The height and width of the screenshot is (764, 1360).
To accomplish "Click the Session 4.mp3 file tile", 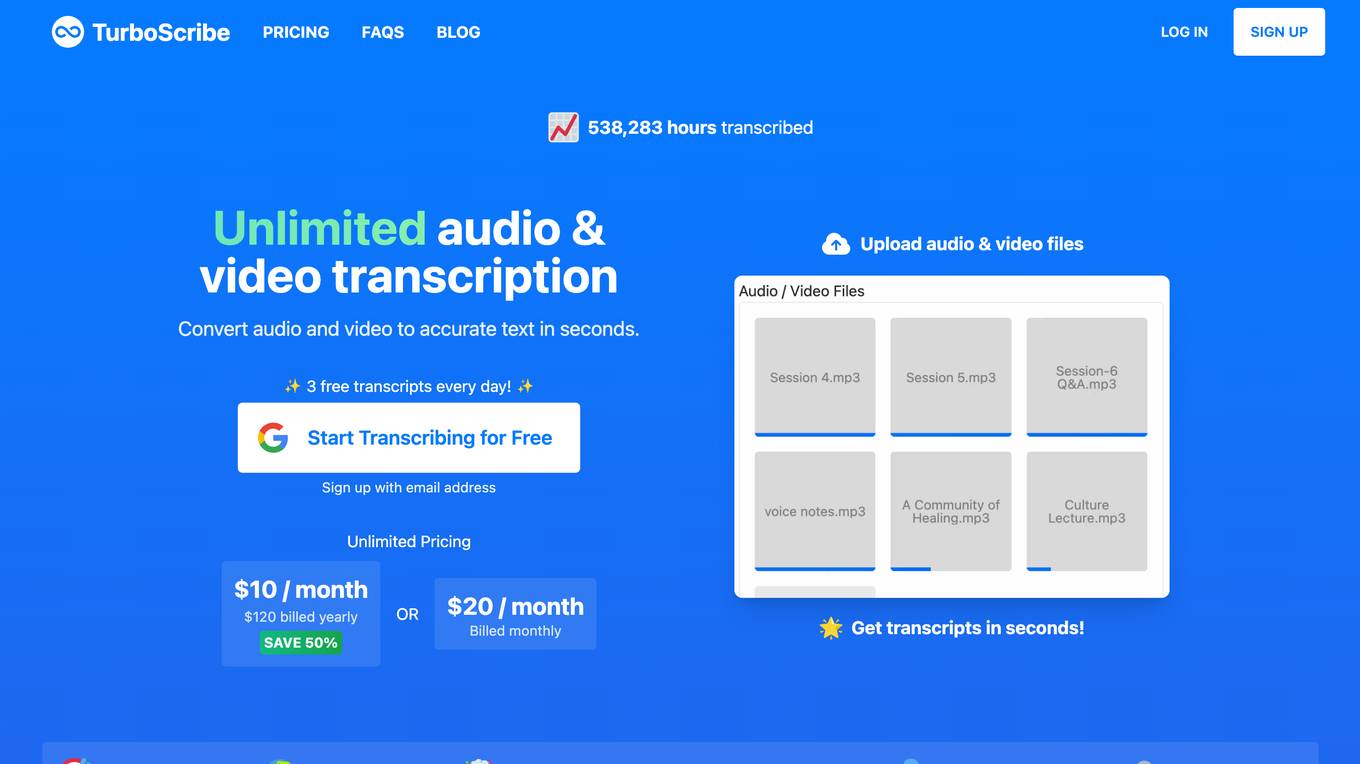I will (815, 377).
